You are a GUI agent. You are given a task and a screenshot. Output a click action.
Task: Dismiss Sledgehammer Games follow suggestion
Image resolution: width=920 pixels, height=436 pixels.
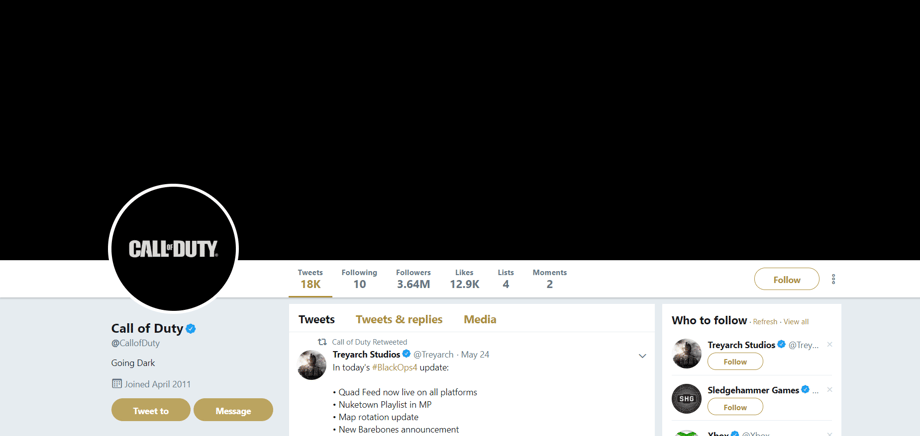pos(829,390)
